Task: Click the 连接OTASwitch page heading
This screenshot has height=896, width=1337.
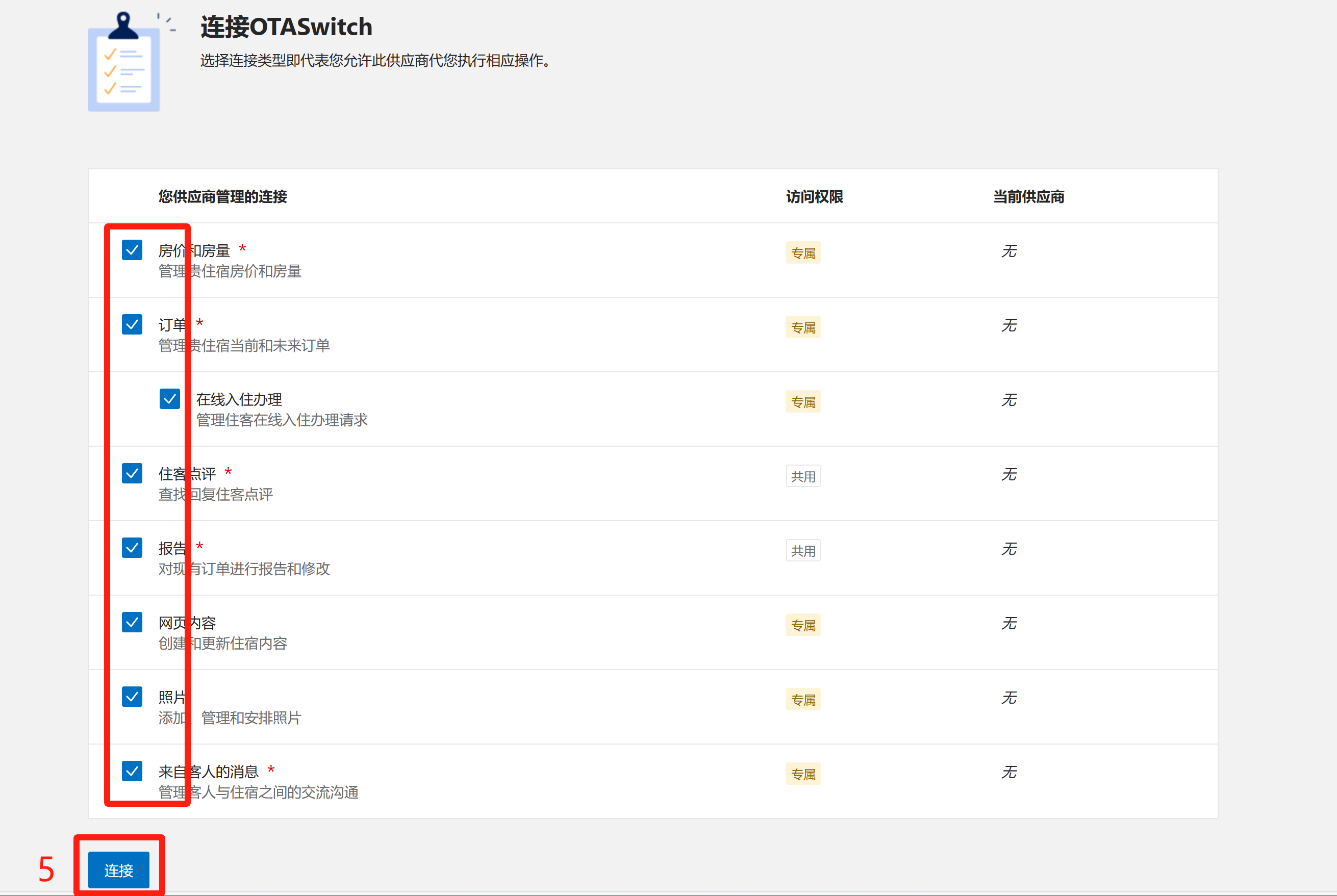Action: 286,27
